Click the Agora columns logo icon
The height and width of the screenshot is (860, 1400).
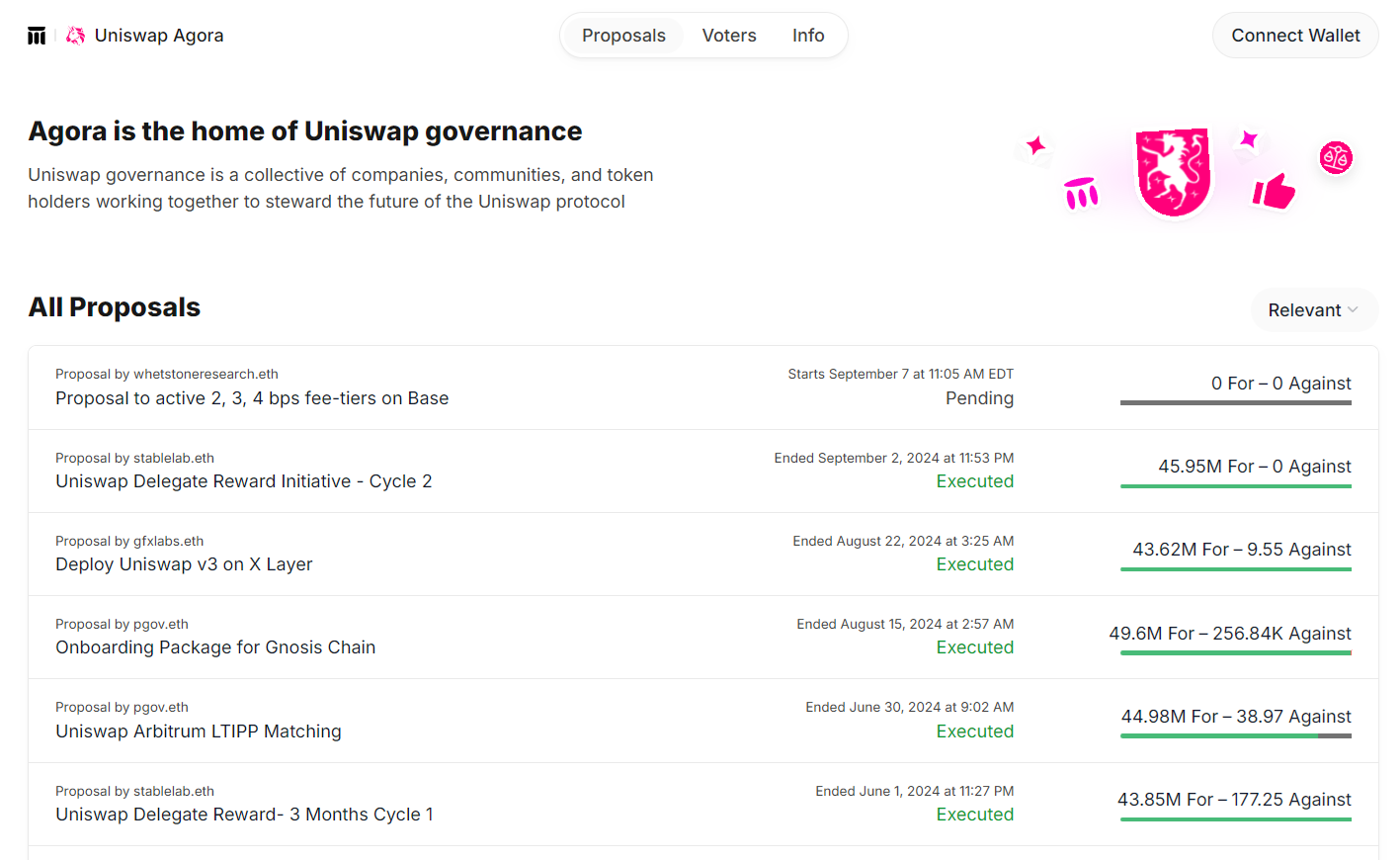[37, 36]
